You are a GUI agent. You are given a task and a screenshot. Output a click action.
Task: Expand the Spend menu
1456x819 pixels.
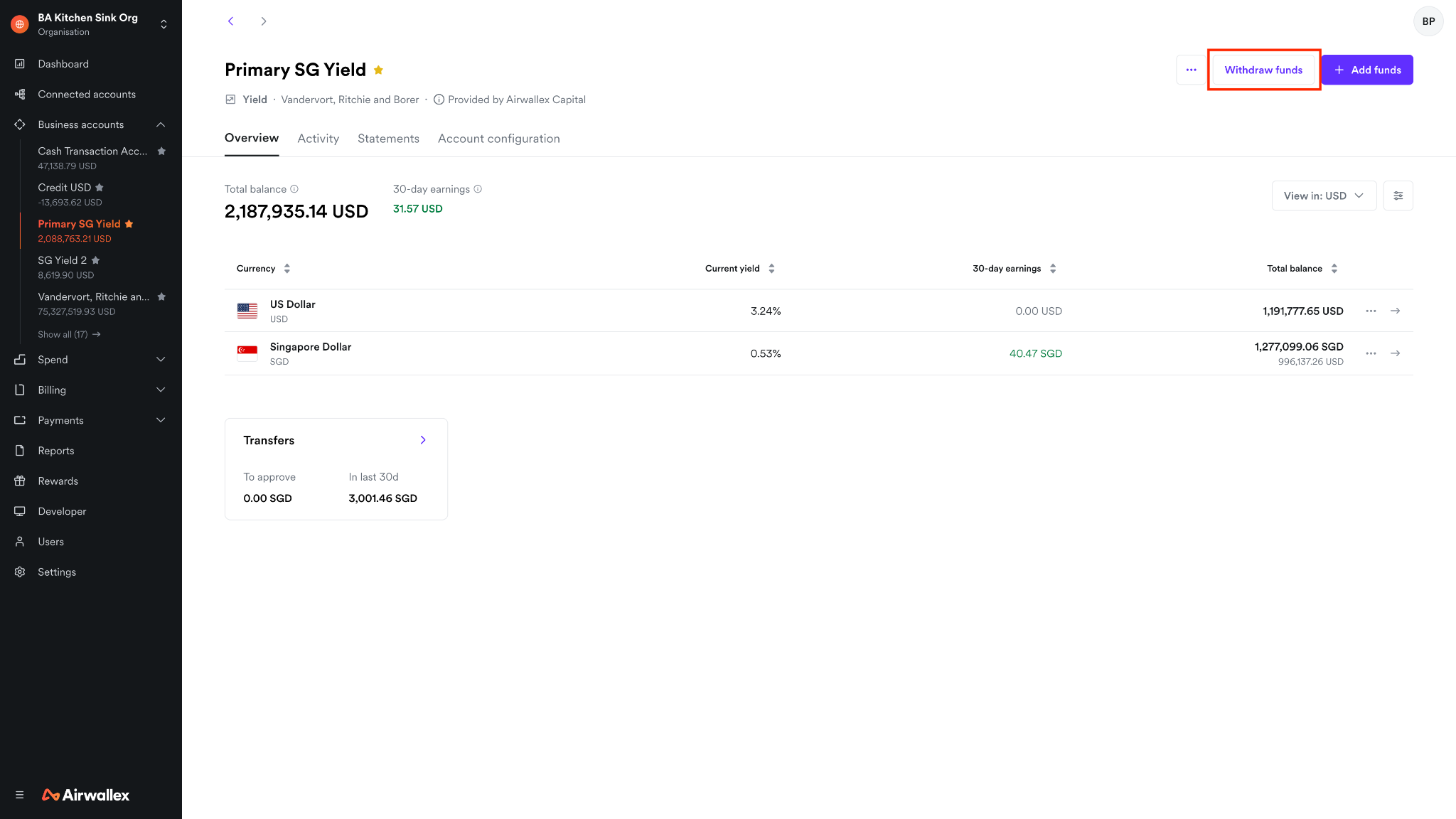(161, 360)
